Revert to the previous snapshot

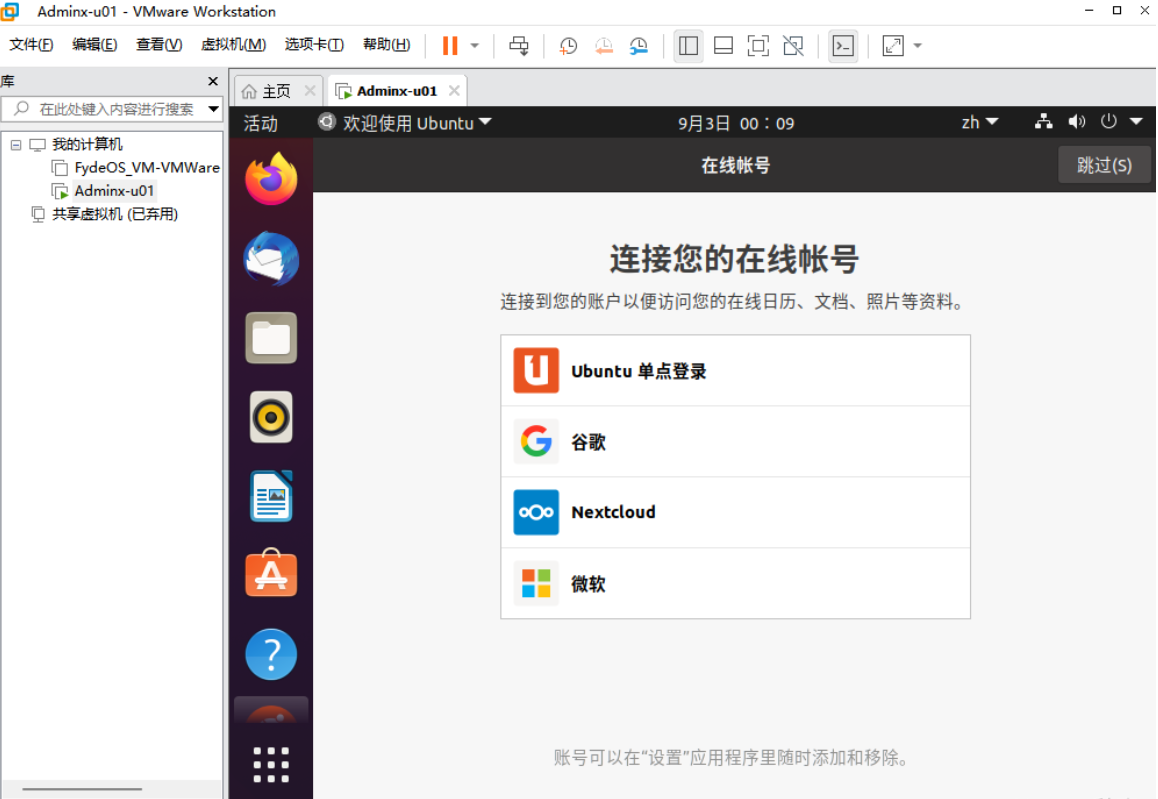603,46
